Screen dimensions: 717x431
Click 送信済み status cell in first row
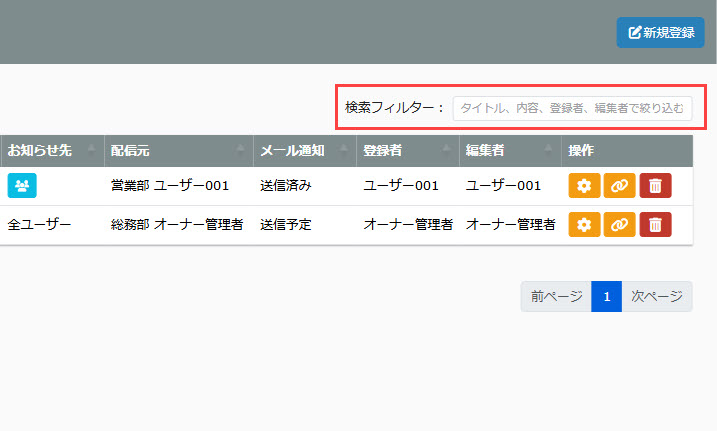click(286, 186)
